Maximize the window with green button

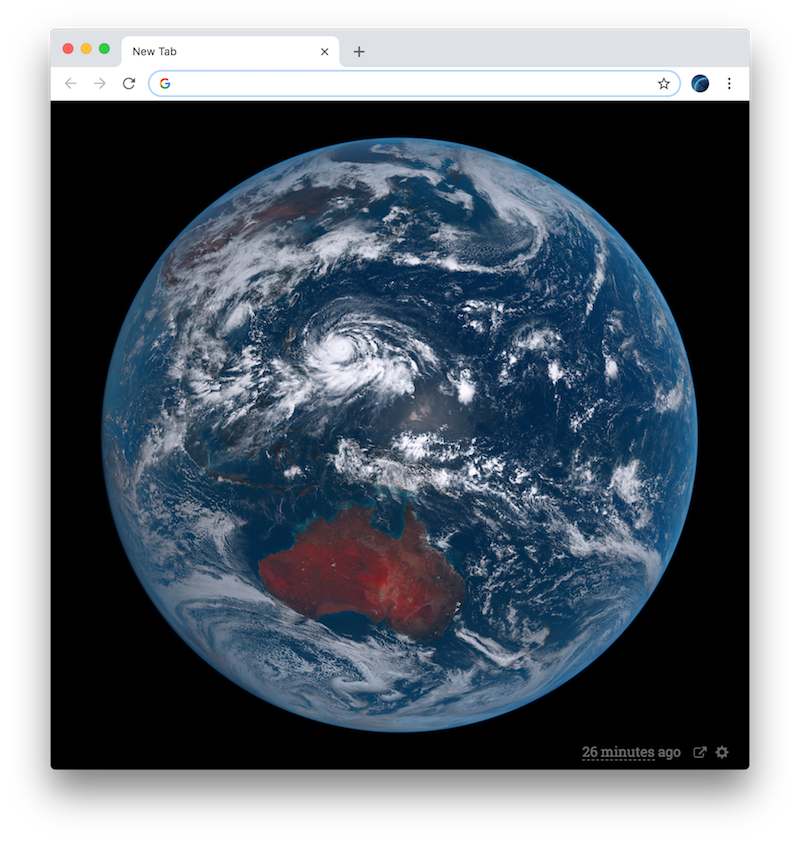[104, 49]
